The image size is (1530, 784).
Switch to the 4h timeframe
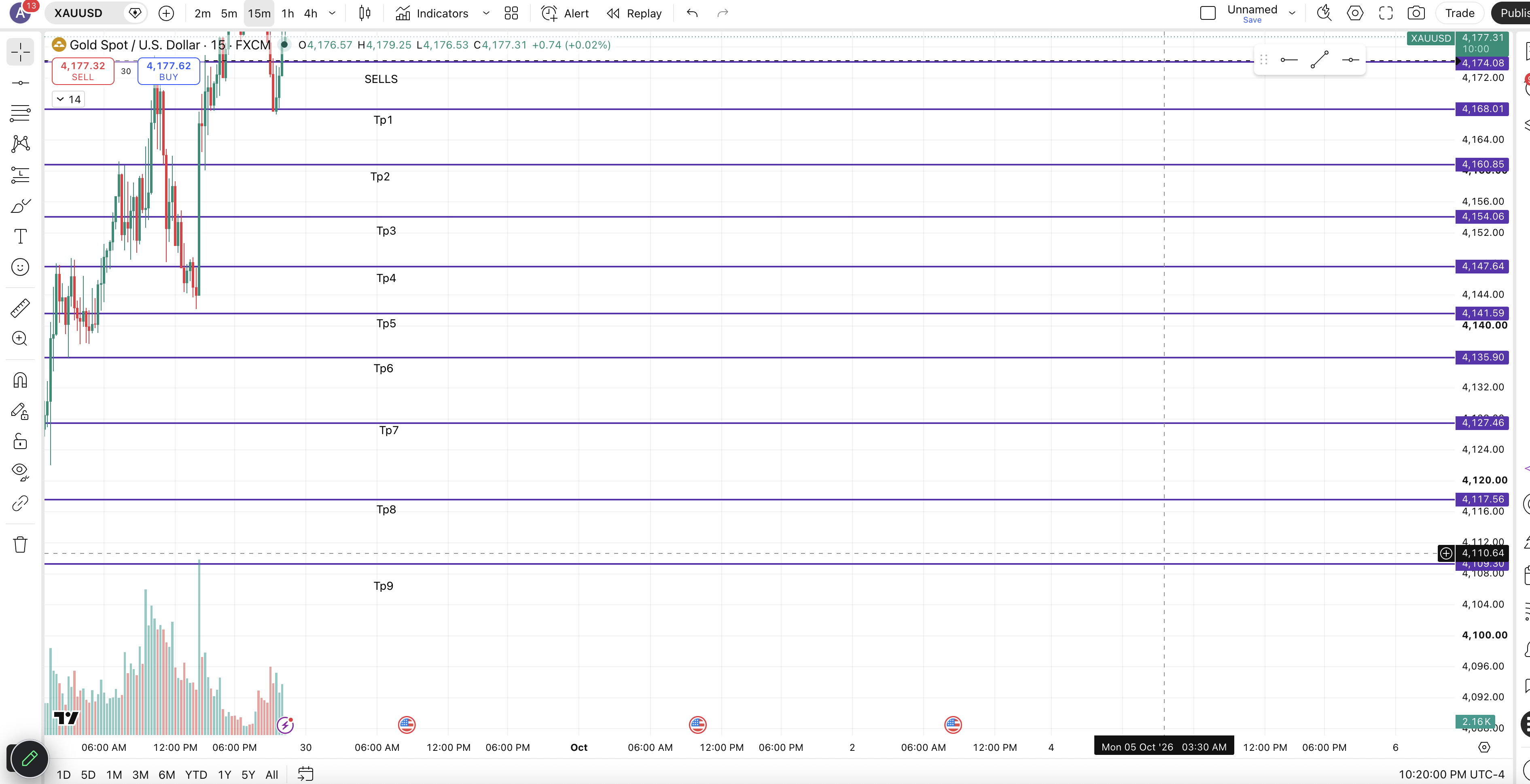pos(311,13)
